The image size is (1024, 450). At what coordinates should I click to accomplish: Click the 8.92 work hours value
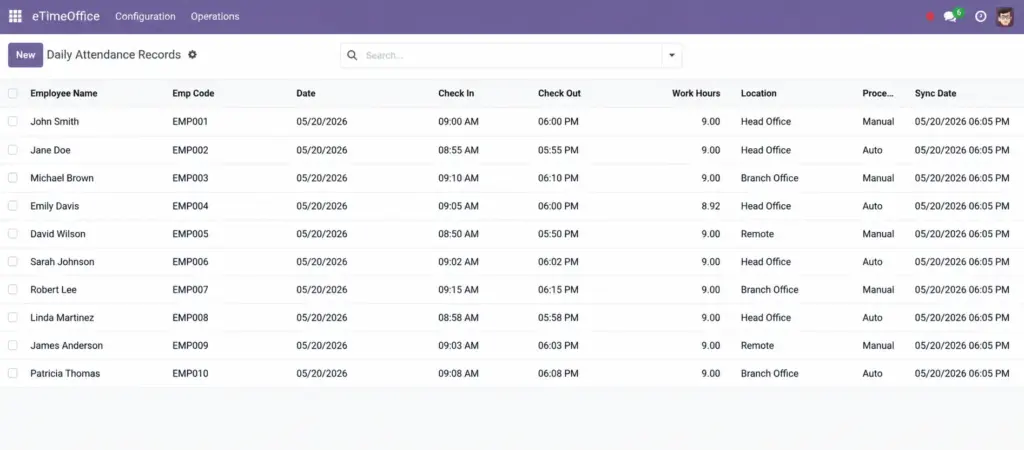tap(711, 206)
